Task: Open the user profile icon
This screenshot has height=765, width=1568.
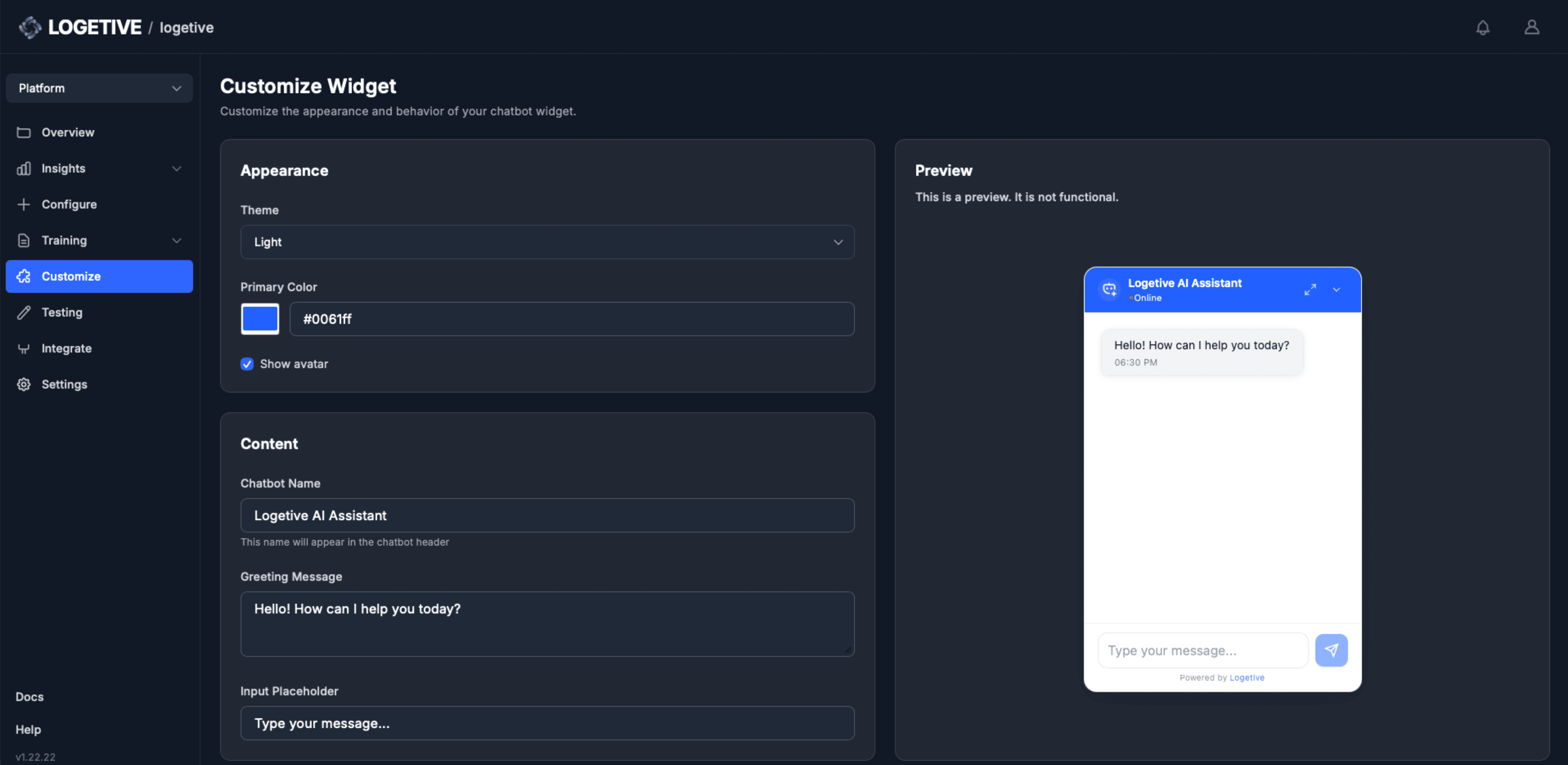Action: [1532, 27]
